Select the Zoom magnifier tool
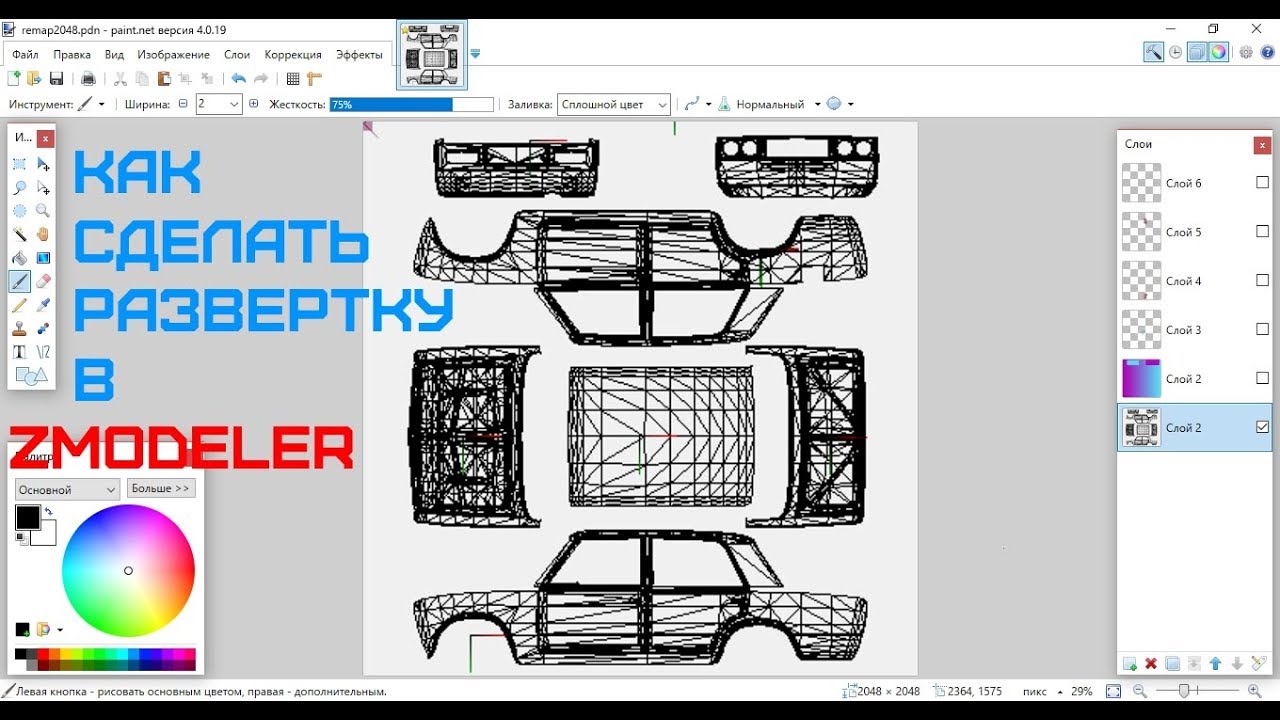 43,211
